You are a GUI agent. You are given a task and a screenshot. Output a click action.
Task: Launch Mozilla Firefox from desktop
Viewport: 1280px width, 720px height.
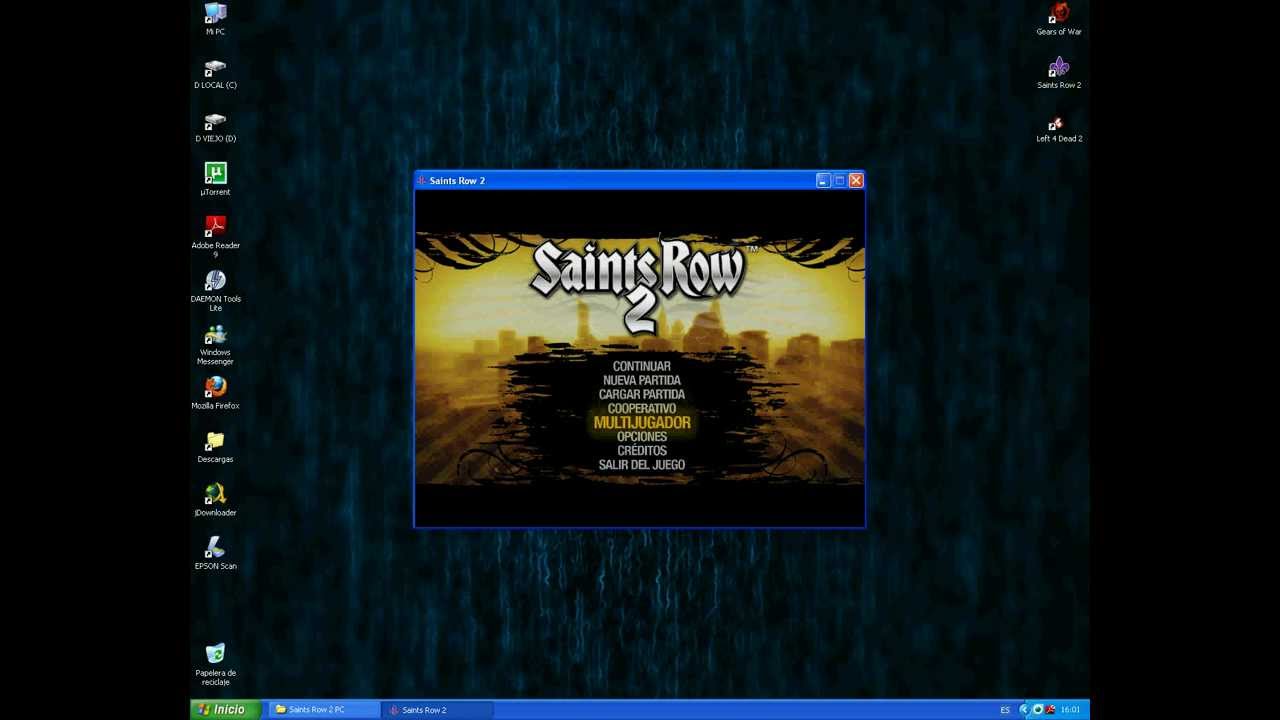tap(215, 393)
